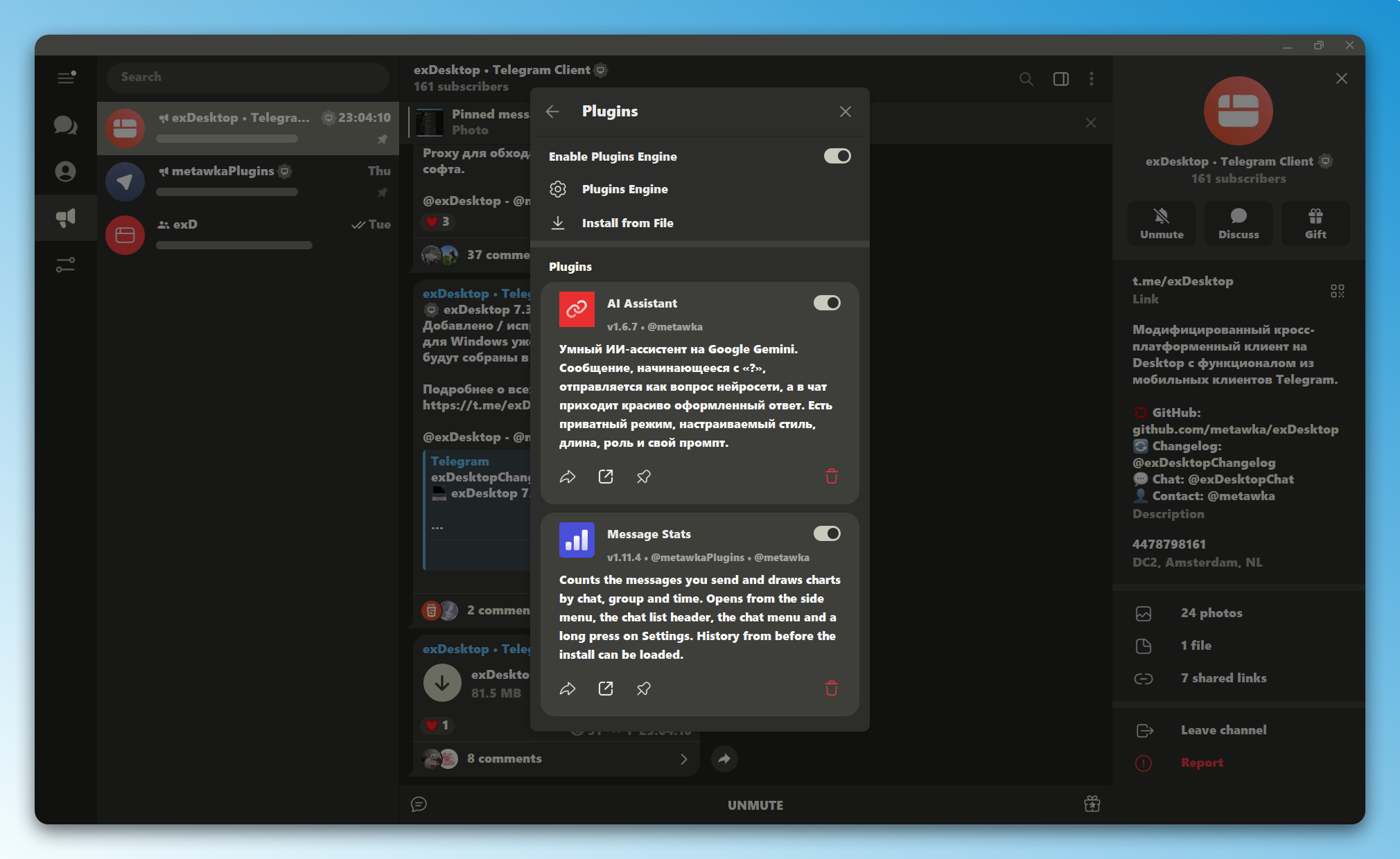The width and height of the screenshot is (1400, 859).
Task: Disable the AI Assistant plugin toggle
Action: (827, 303)
